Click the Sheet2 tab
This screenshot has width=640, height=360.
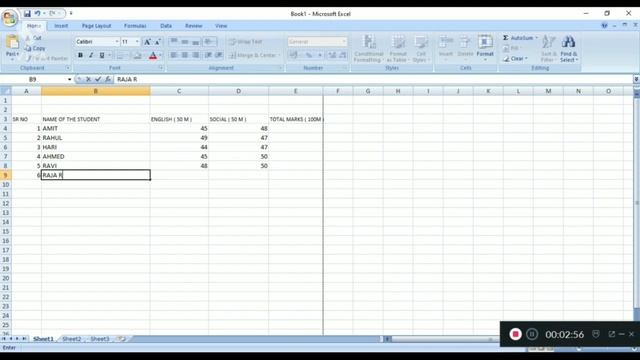72,339
